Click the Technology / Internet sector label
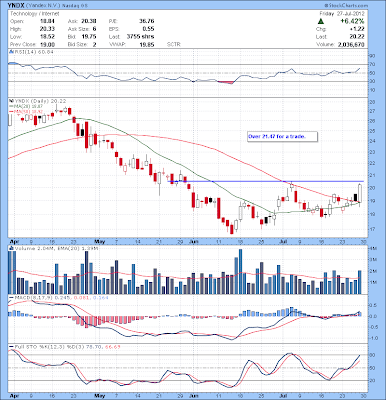The image size is (386, 400). point(35,14)
